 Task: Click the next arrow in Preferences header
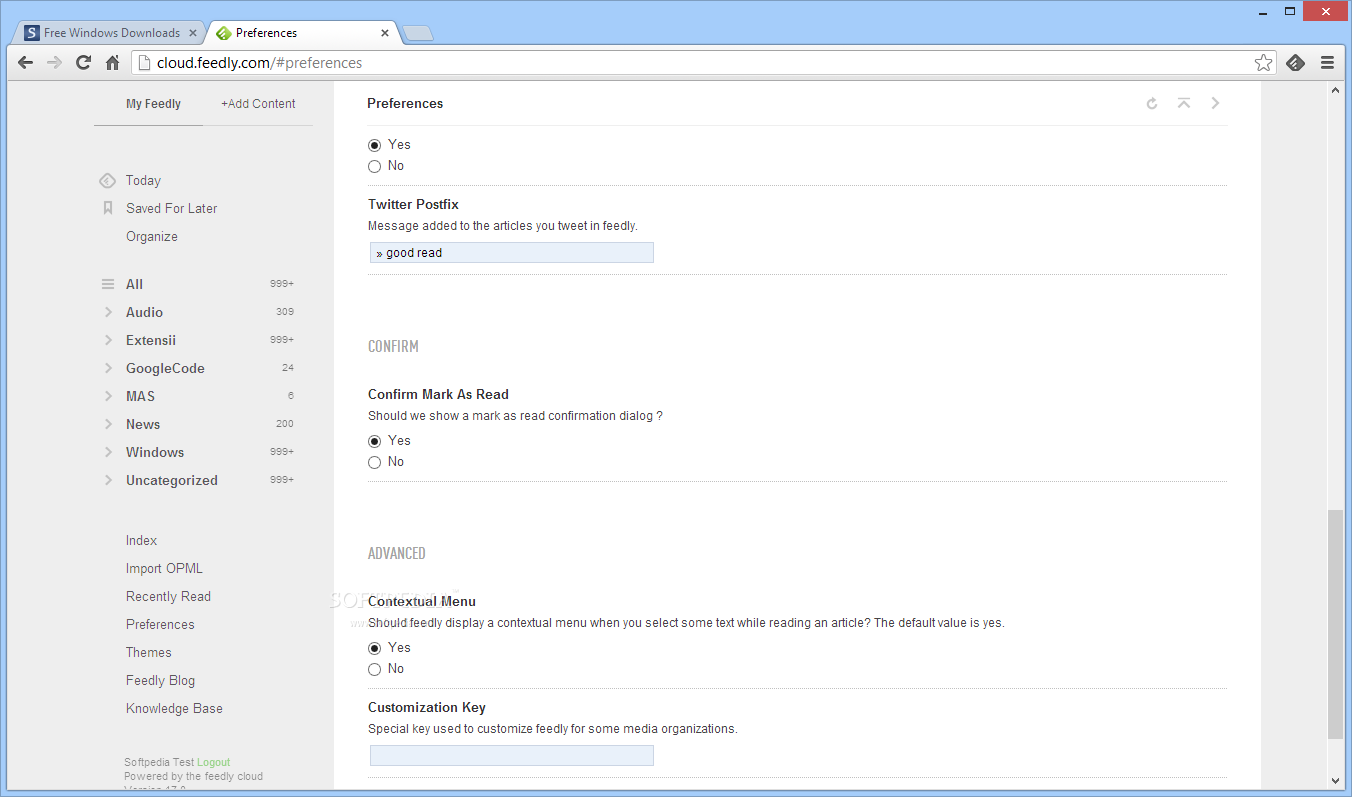(x=1215, y=103)
